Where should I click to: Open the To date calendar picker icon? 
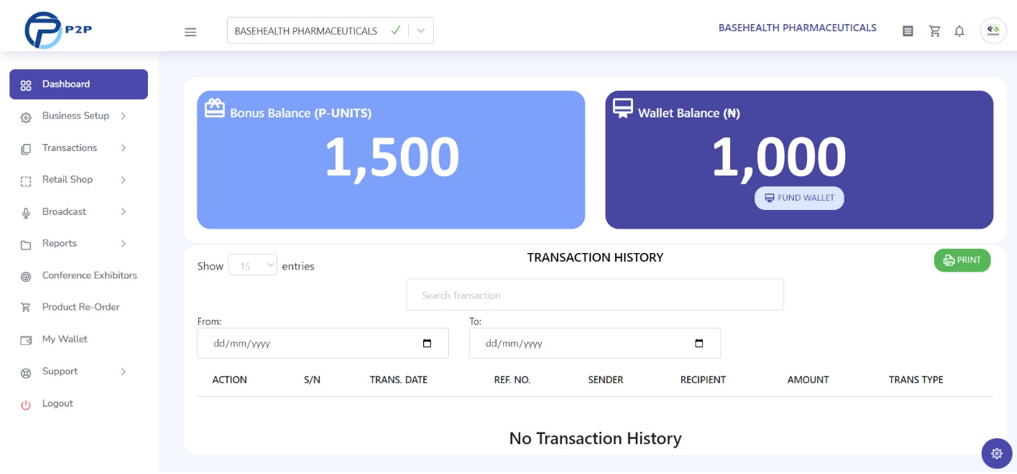pyautogui.click(x=699, y=344)
